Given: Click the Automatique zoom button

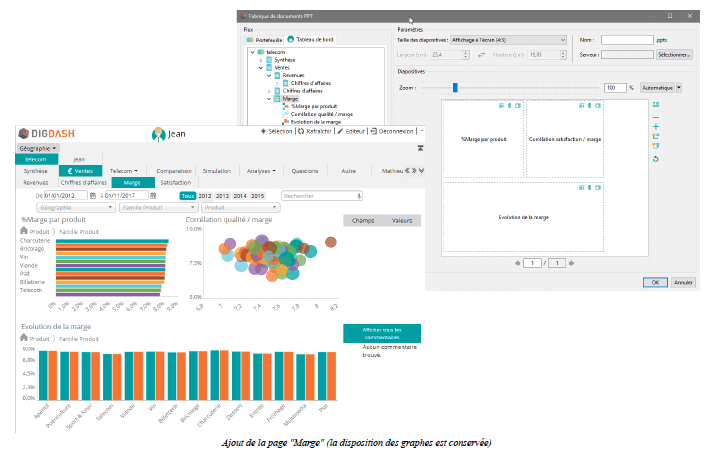Looking at the screenshot, I should click(657, 88).
